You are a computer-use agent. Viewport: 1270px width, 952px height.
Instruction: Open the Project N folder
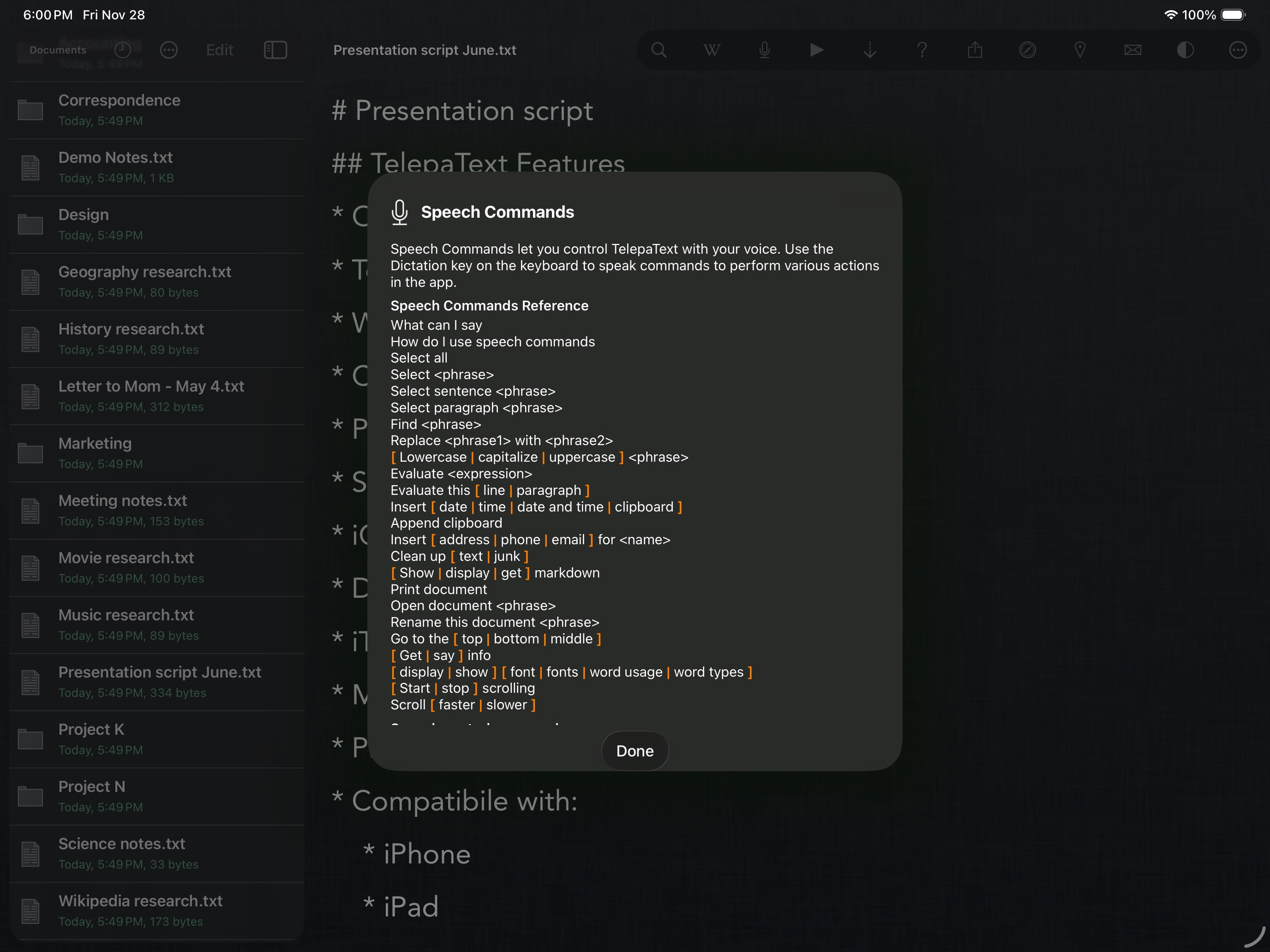(157, 797)
